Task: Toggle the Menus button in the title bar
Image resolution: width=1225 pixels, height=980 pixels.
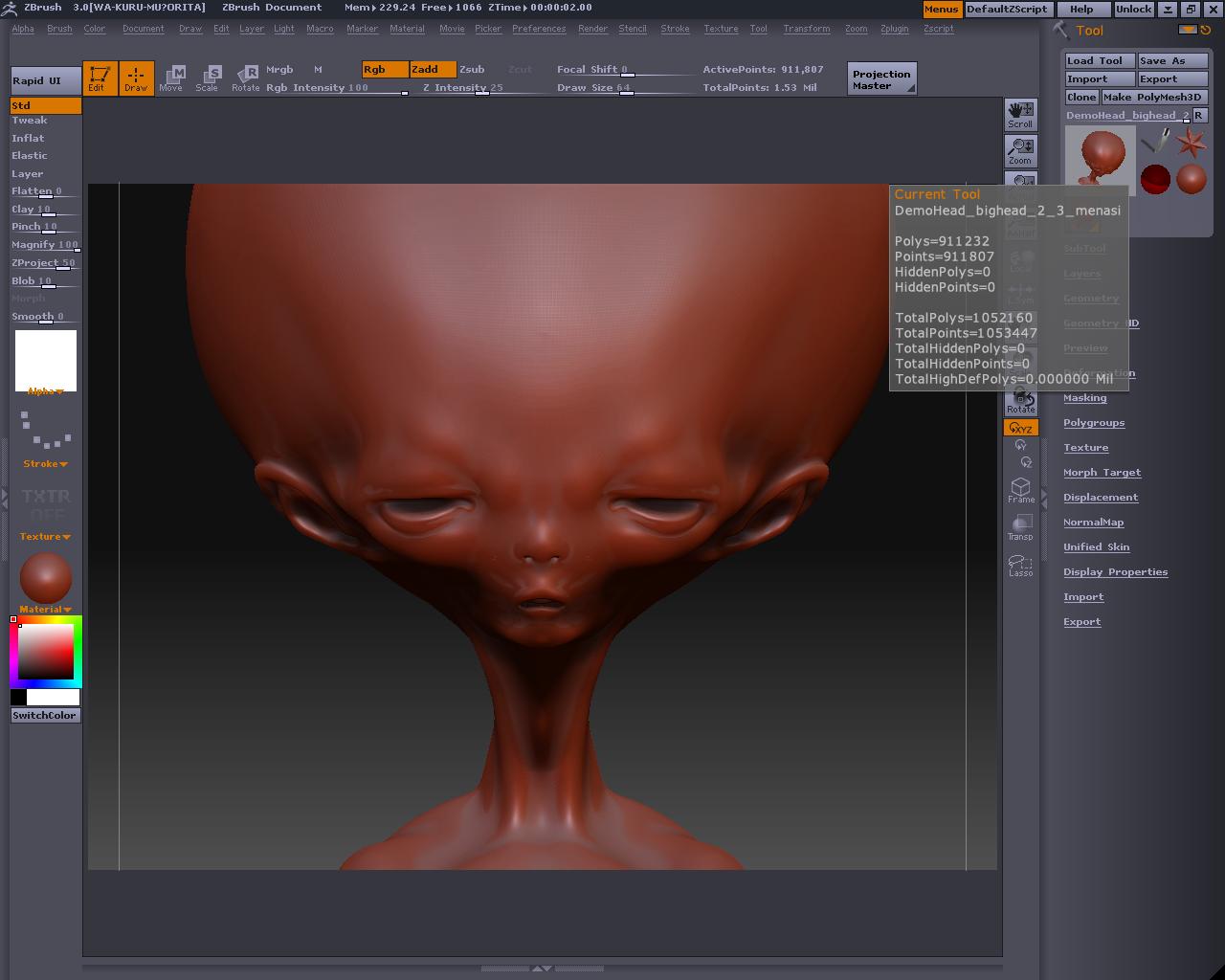Action: coord(942,9)
